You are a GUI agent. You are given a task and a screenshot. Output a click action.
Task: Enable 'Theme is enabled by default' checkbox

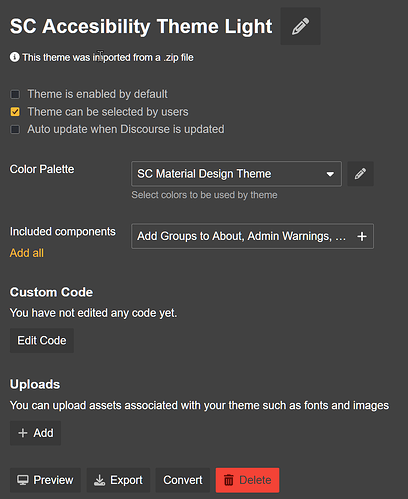(15, 94)
